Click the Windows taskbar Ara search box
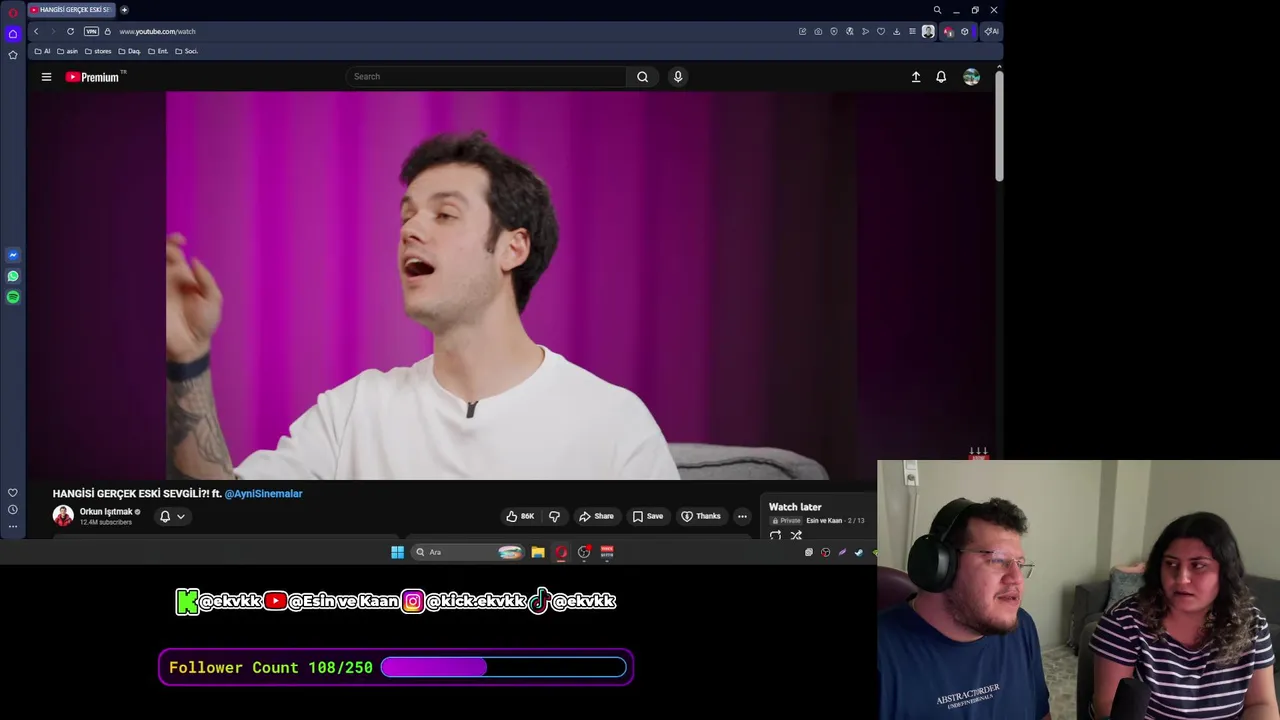 [468, 552]
